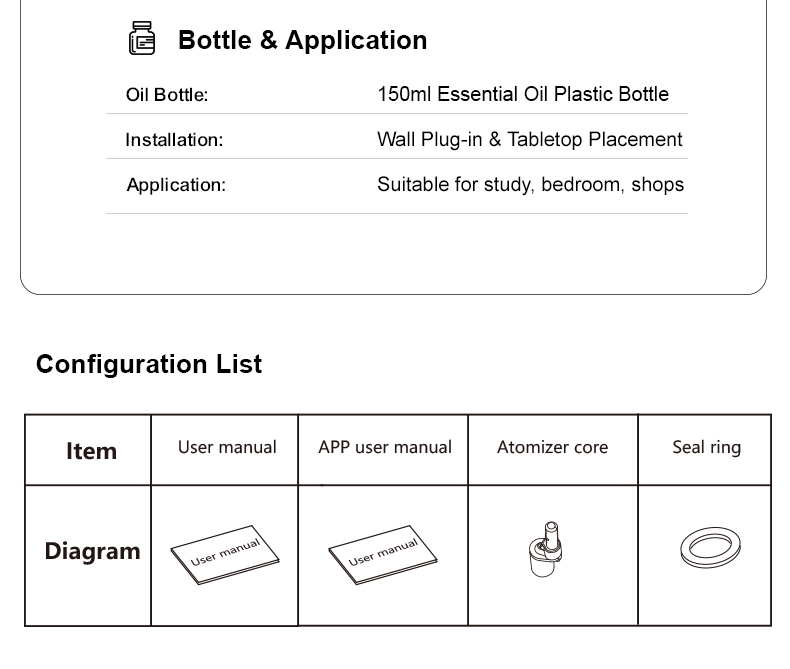Click the APP user manual column header
This screenshot has height=669, width=790.
383,450
